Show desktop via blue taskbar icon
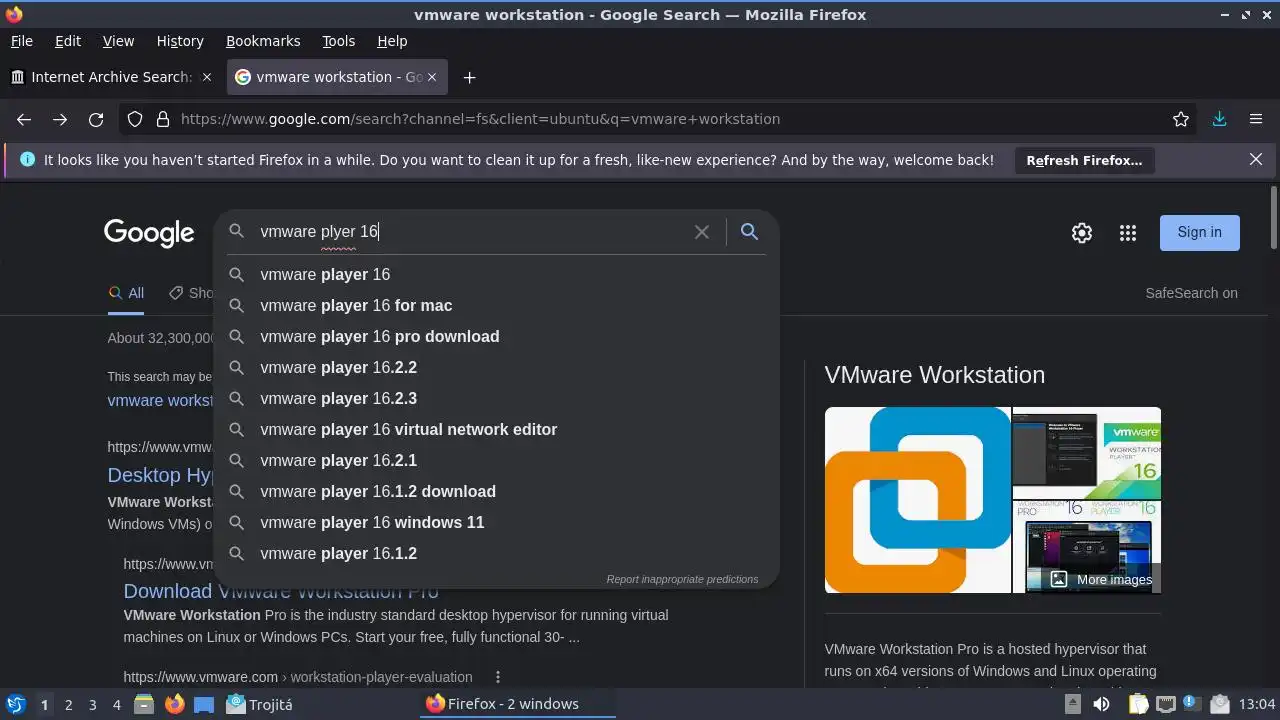This screenshot has height=720, width=1280. coord(204,704)
